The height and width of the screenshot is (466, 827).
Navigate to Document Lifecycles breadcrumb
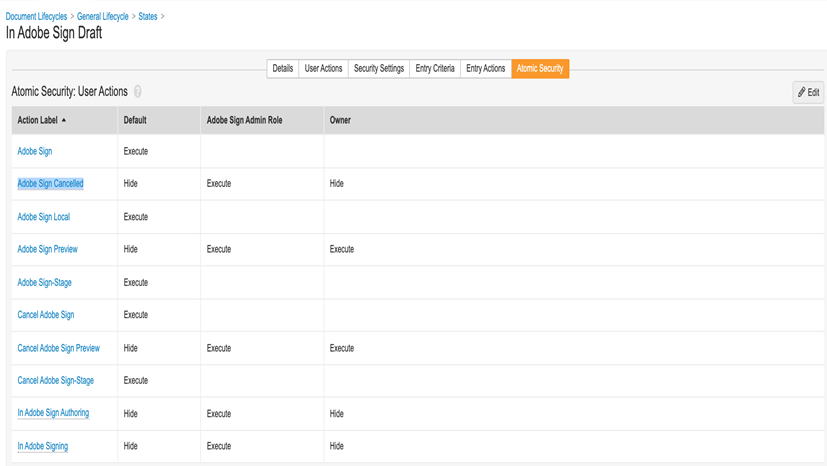pos(37,17)
